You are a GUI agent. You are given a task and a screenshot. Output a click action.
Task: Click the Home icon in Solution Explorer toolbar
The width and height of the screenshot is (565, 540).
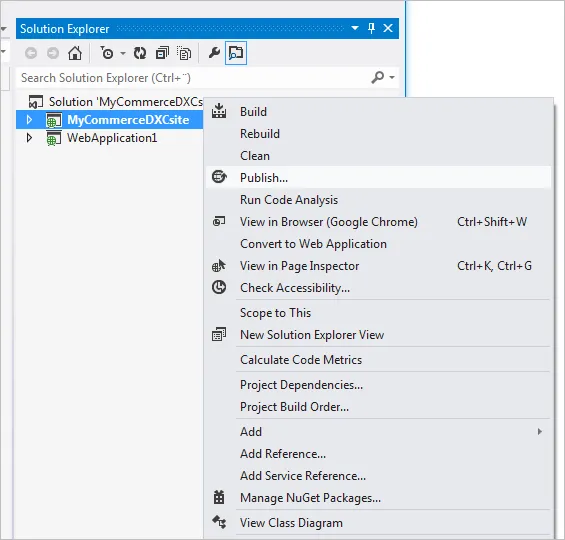75,53
